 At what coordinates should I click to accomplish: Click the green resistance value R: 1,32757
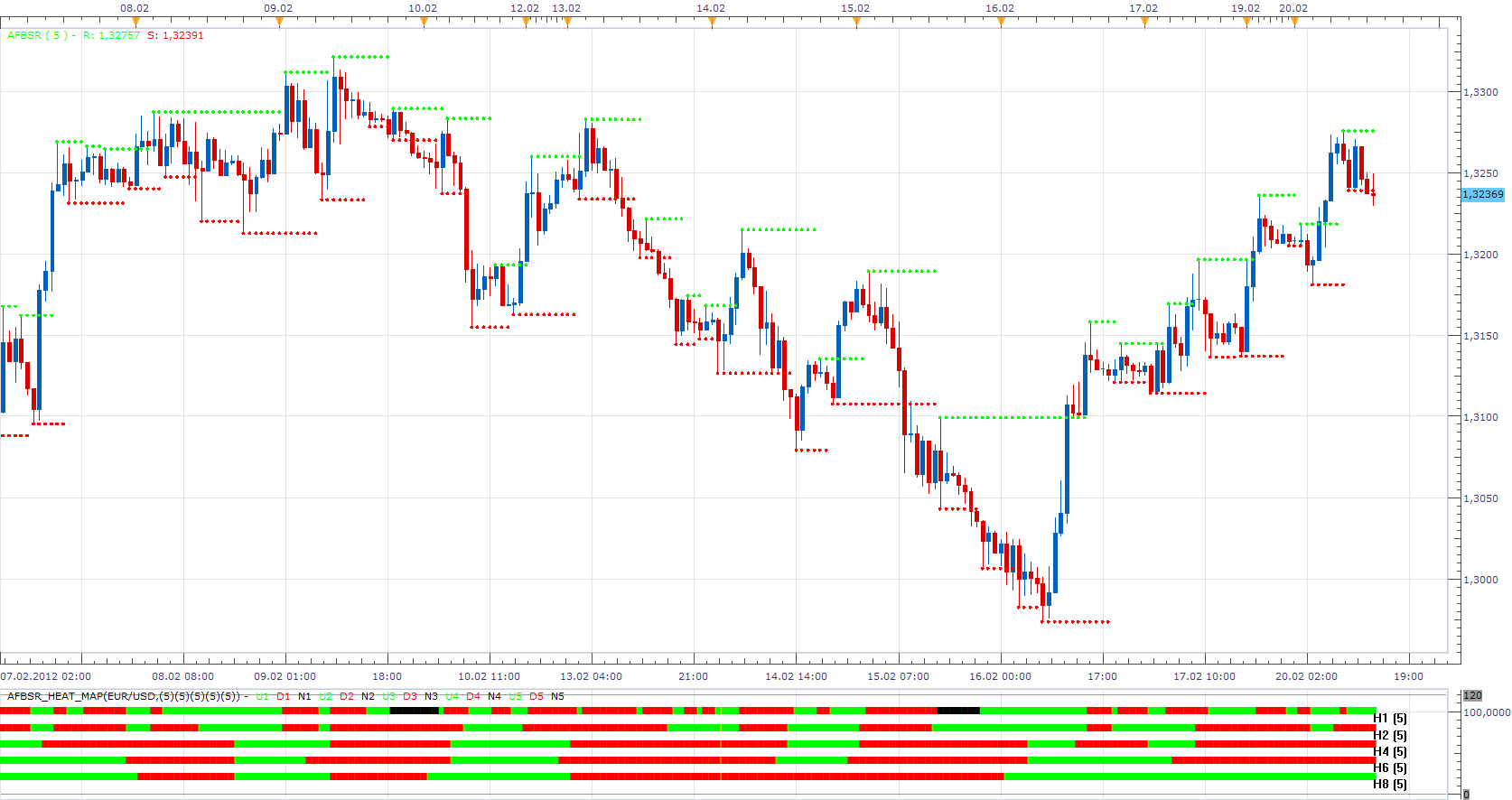[x=111, y=35]
